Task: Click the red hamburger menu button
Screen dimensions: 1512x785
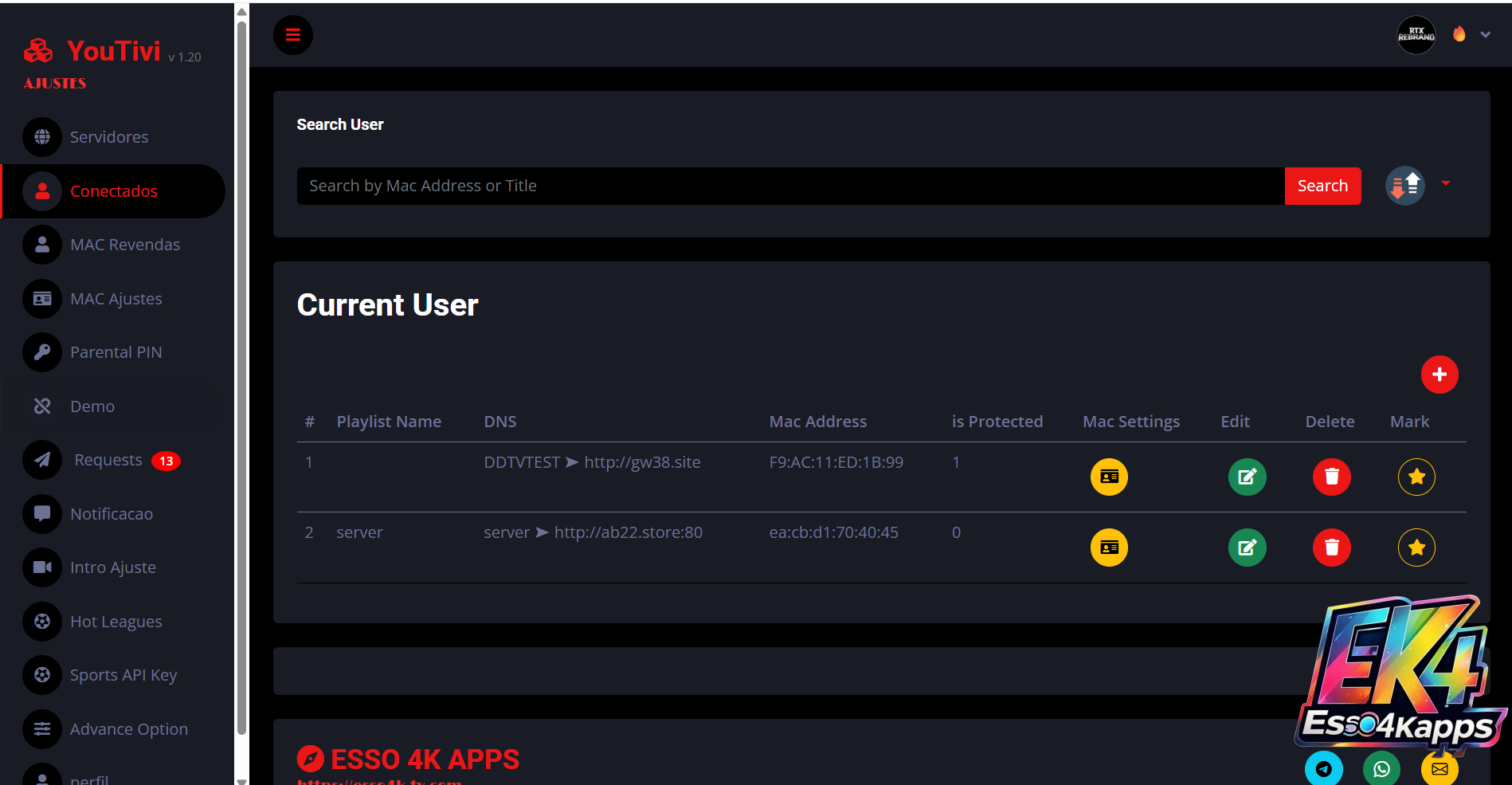Action: pyautogui.click(x=293, y=35)
